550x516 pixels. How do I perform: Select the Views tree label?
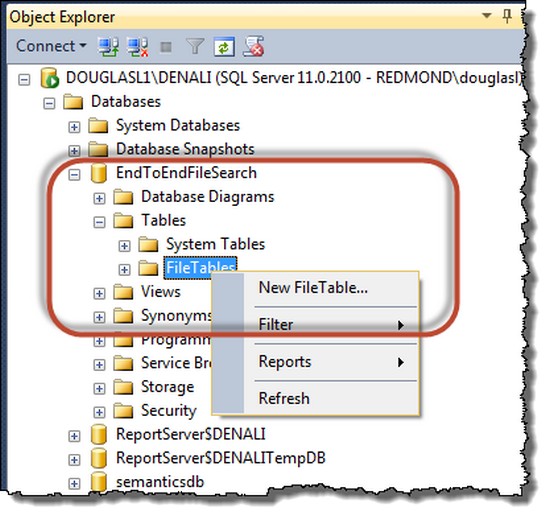(x=161, y=292)
